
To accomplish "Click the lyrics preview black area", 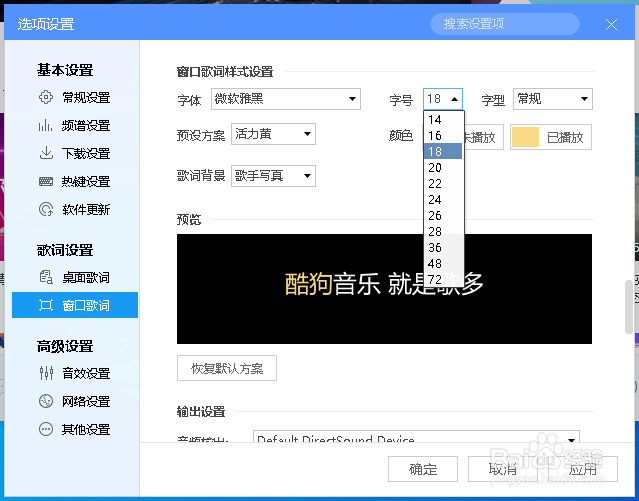I will tap(384, 289).
